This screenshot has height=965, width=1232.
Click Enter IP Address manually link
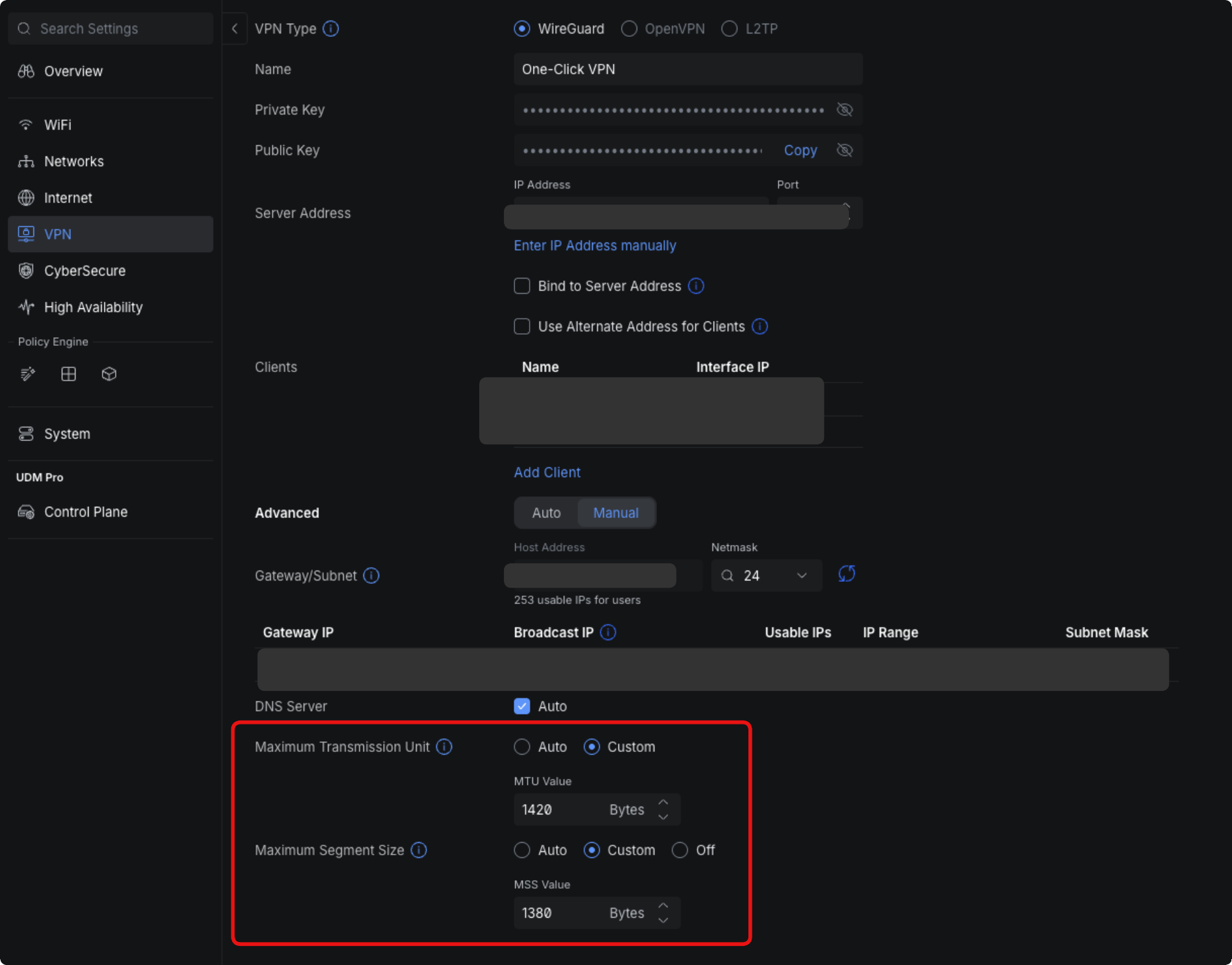point(595,245)
